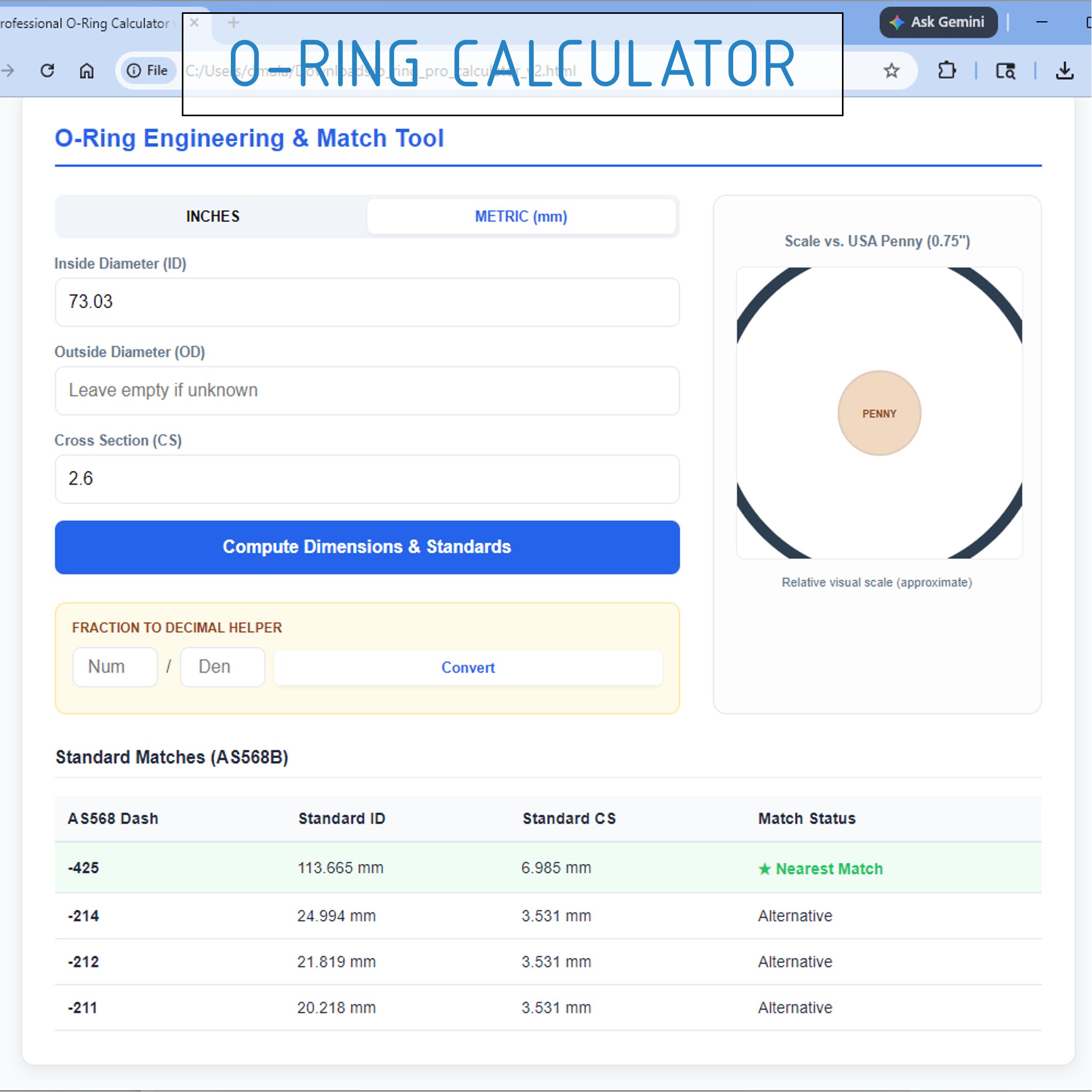Click the O-Ring Engineering & Match Tool heading

[249, 139]
